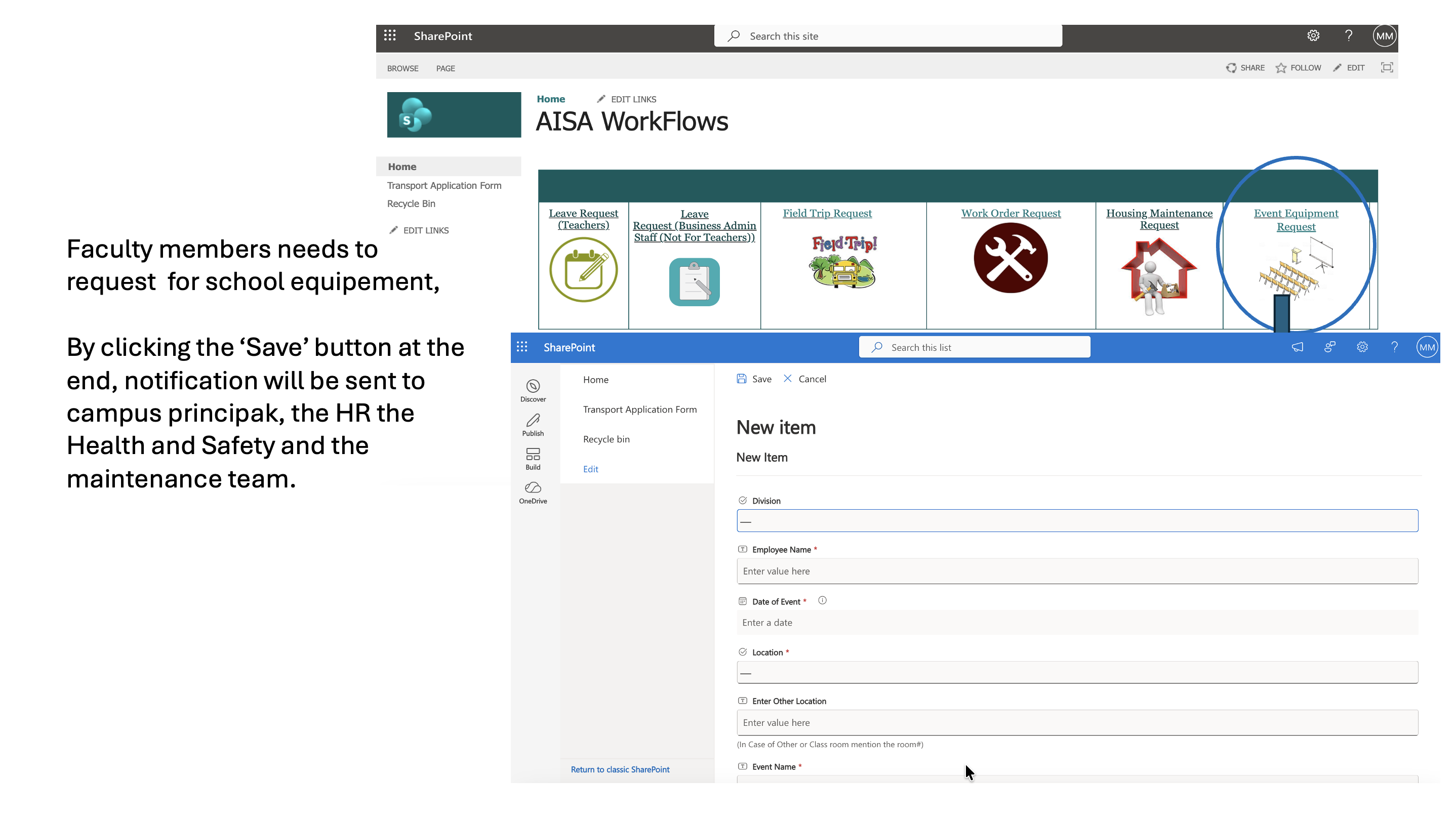Click Save in the form command bar
This screenshot has width=1456, height=817.
click(x=754, y=379)
